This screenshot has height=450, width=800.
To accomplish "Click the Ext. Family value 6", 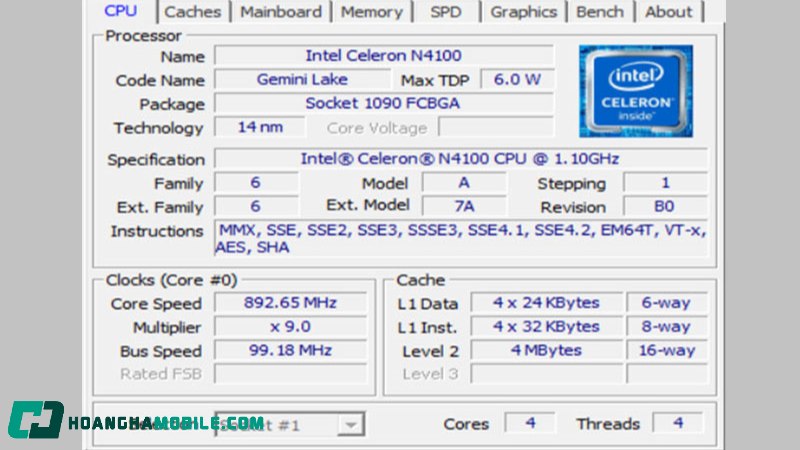I will [256, 206].
